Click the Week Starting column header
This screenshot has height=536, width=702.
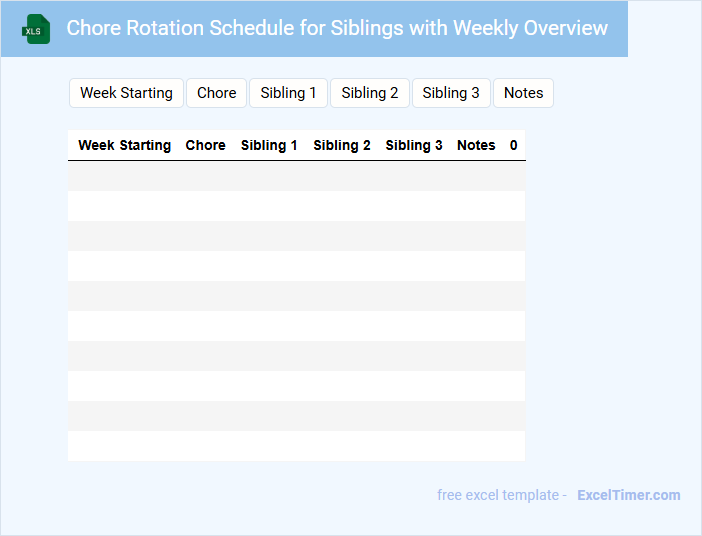coord(124,145)
